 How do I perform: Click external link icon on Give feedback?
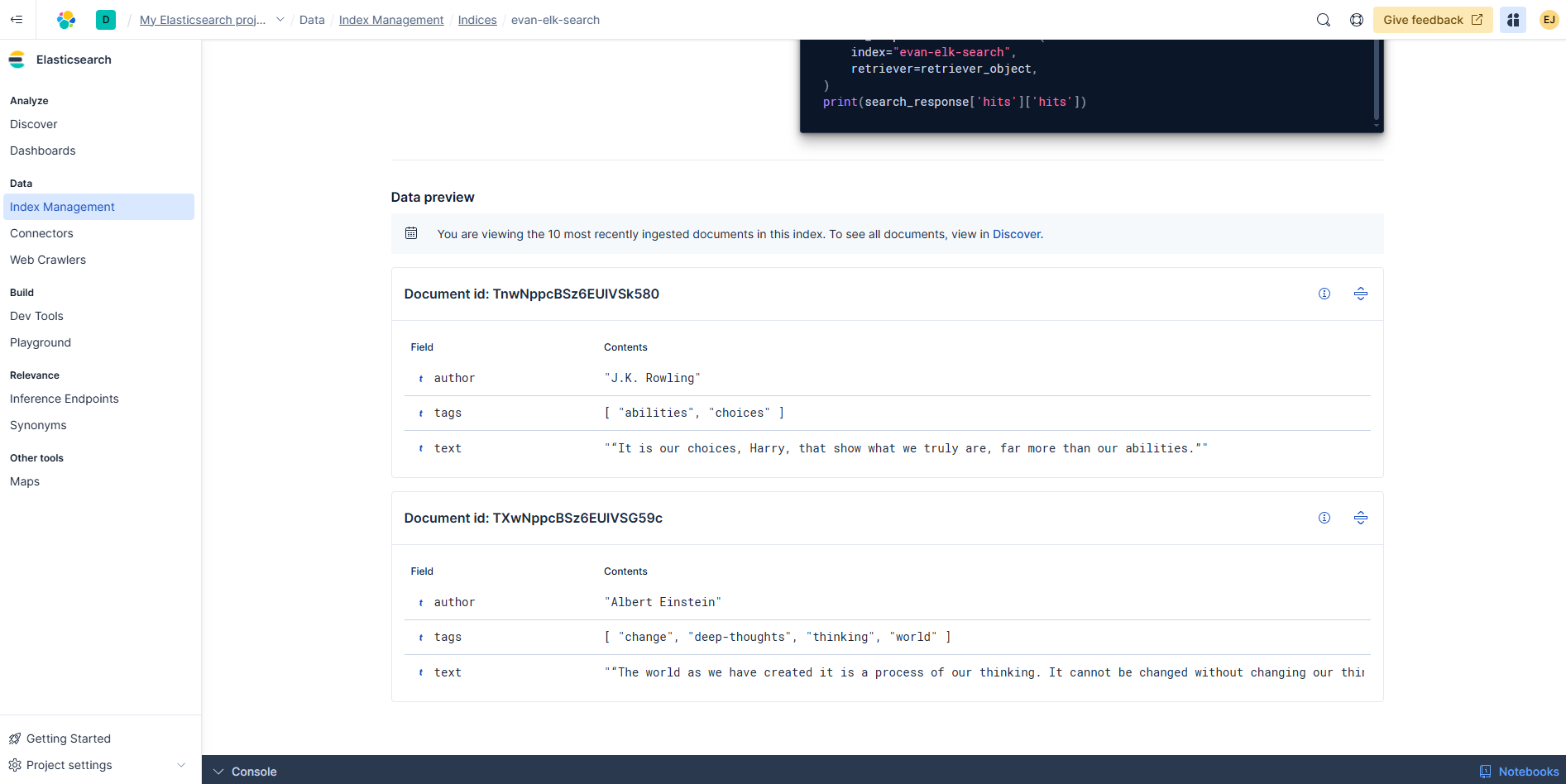click(1477, 20)
